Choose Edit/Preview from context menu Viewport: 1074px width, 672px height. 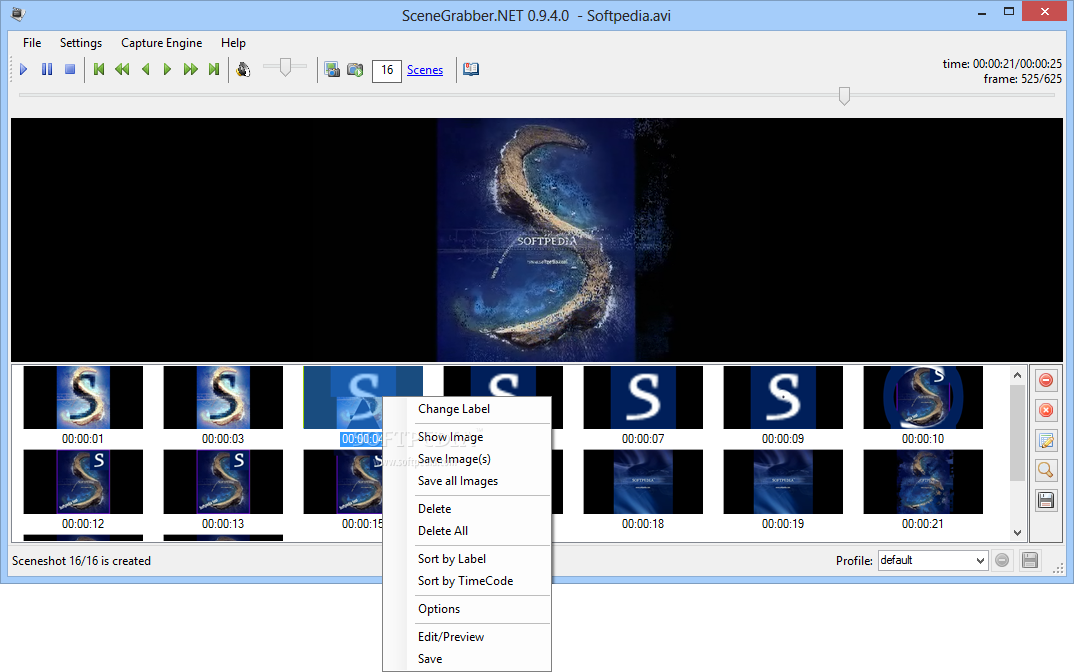click(467, 637)
